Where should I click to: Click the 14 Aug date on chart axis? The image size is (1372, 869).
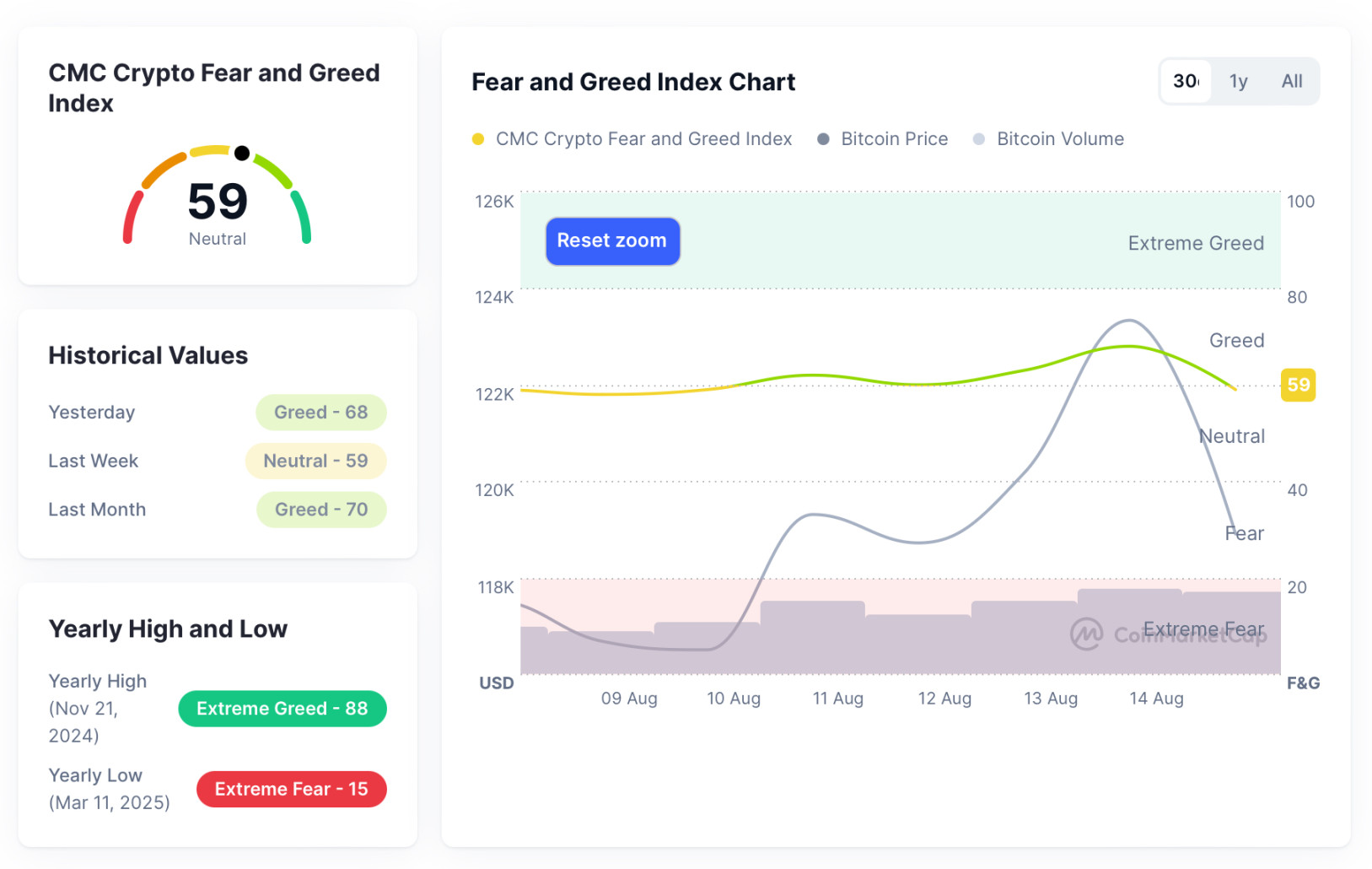pos(1156,699)
